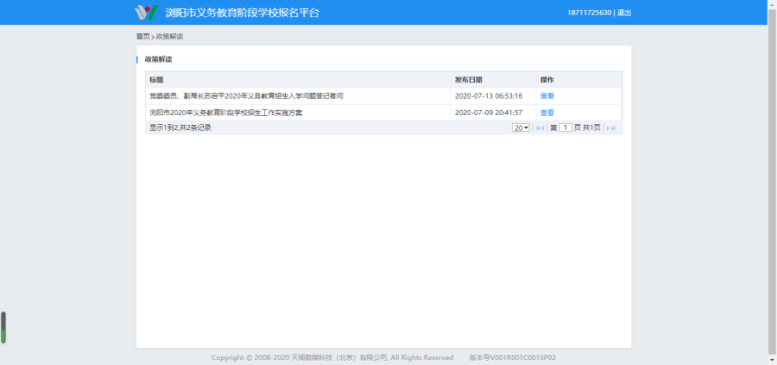Screen dimensions: 777x365
Task: Click 操作 column header
Action: [547, 80]
